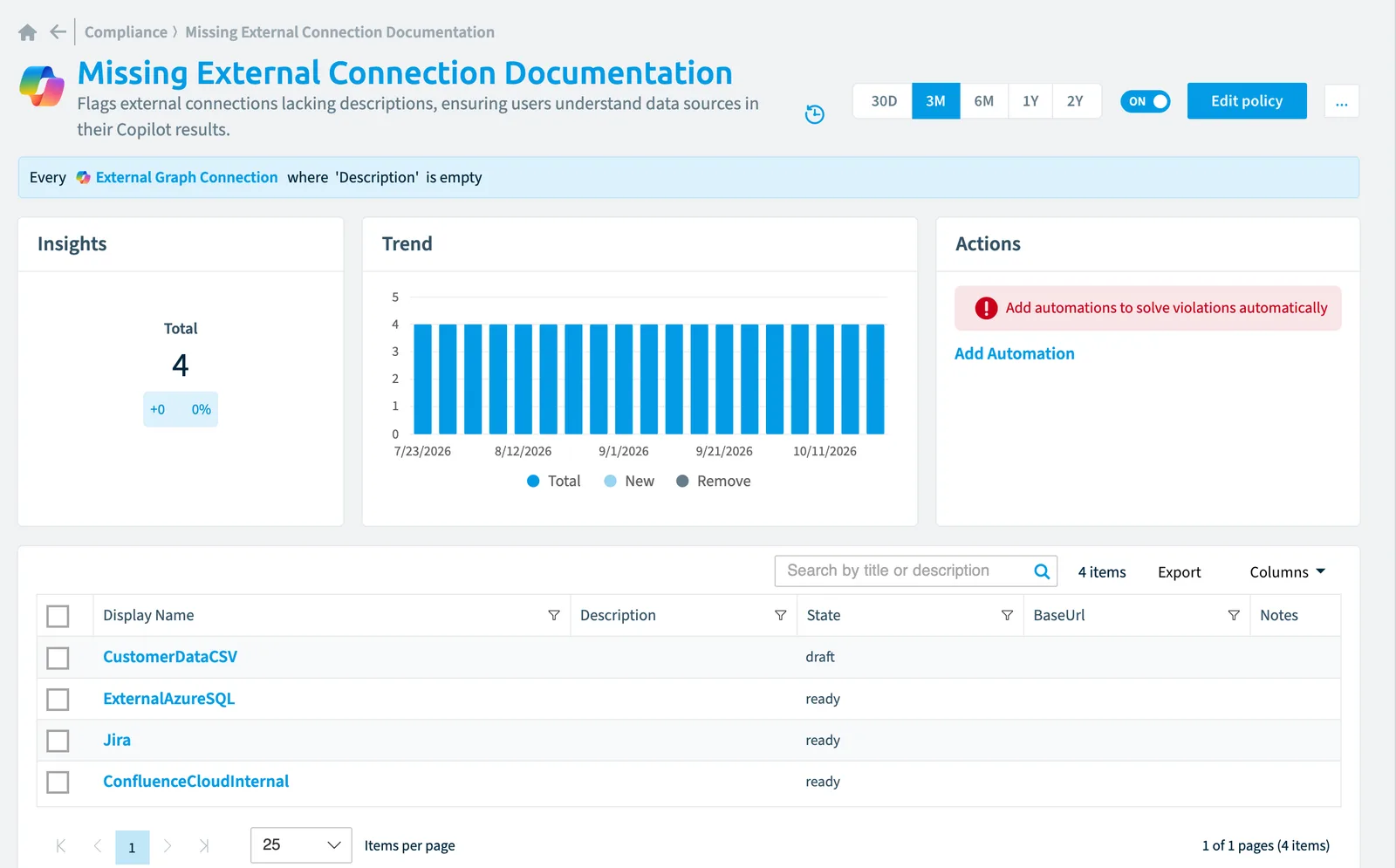
Task: Open the items per page dropdown
Action: [301, 845]
